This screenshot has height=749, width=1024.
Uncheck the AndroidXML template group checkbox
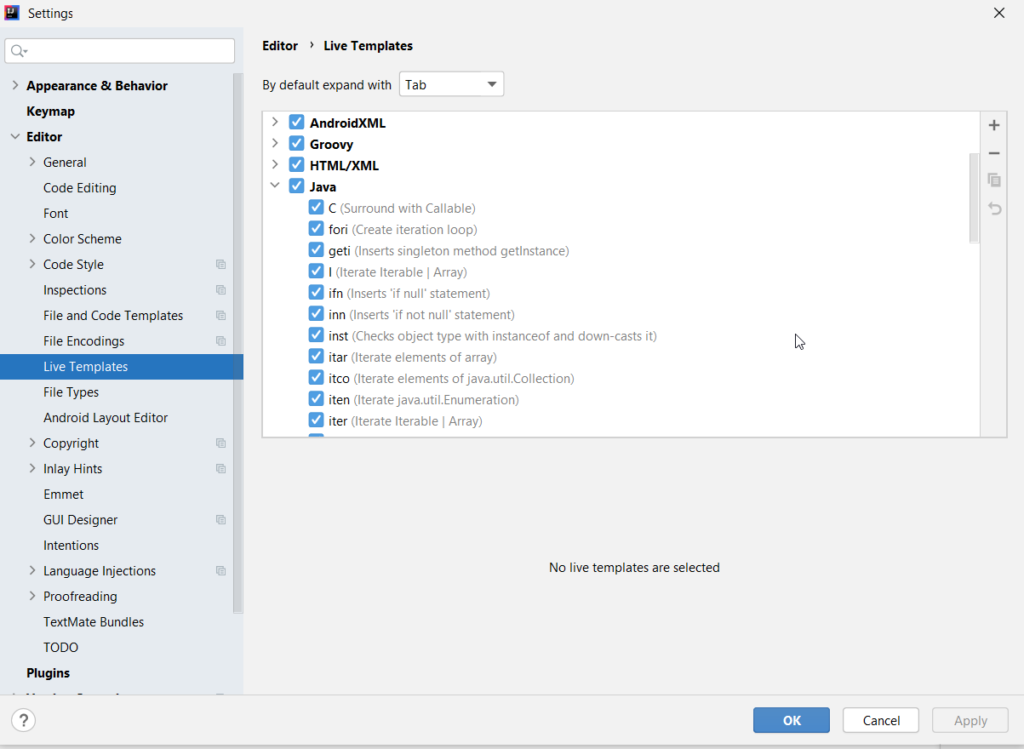click(x=296, y=123)
